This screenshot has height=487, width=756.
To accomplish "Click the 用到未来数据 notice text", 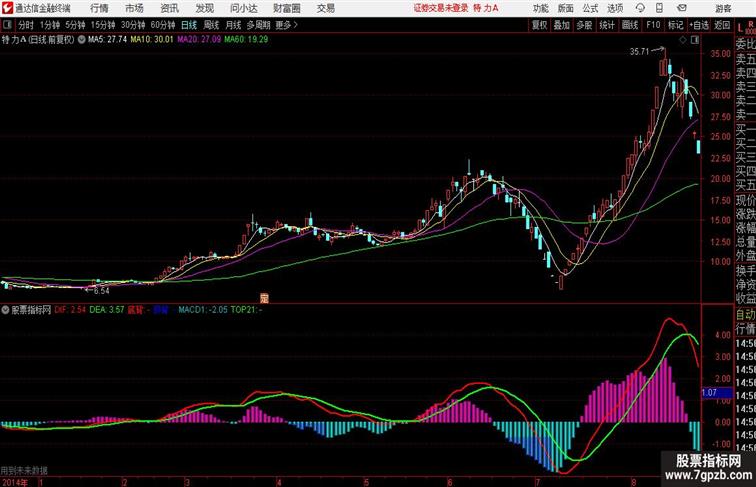I will coord(24,470).
